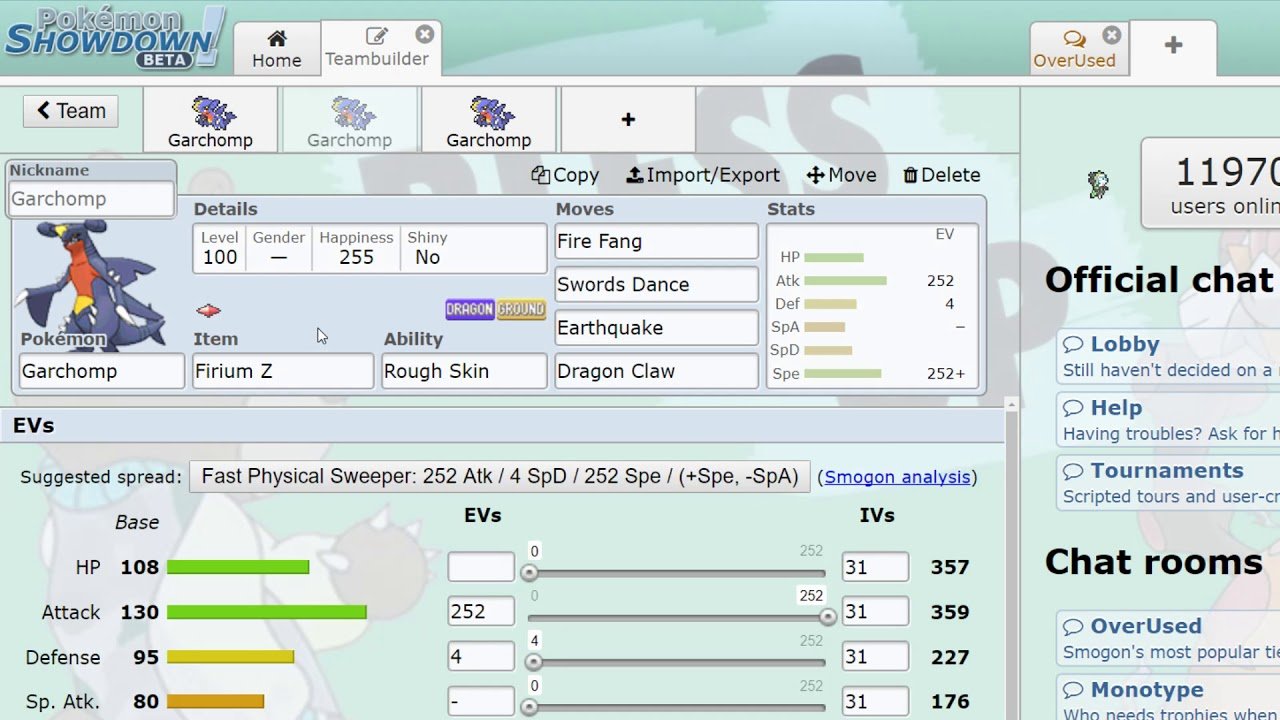This screenshot has width=1280, height=720.
Task: Click the Defense EV input box
Action: (481, 657)
